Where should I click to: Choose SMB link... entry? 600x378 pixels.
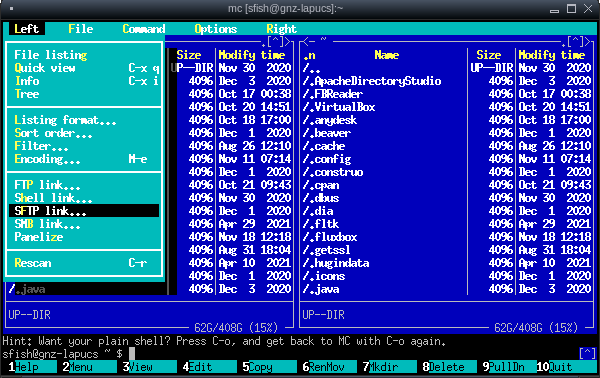pos(84,224)
